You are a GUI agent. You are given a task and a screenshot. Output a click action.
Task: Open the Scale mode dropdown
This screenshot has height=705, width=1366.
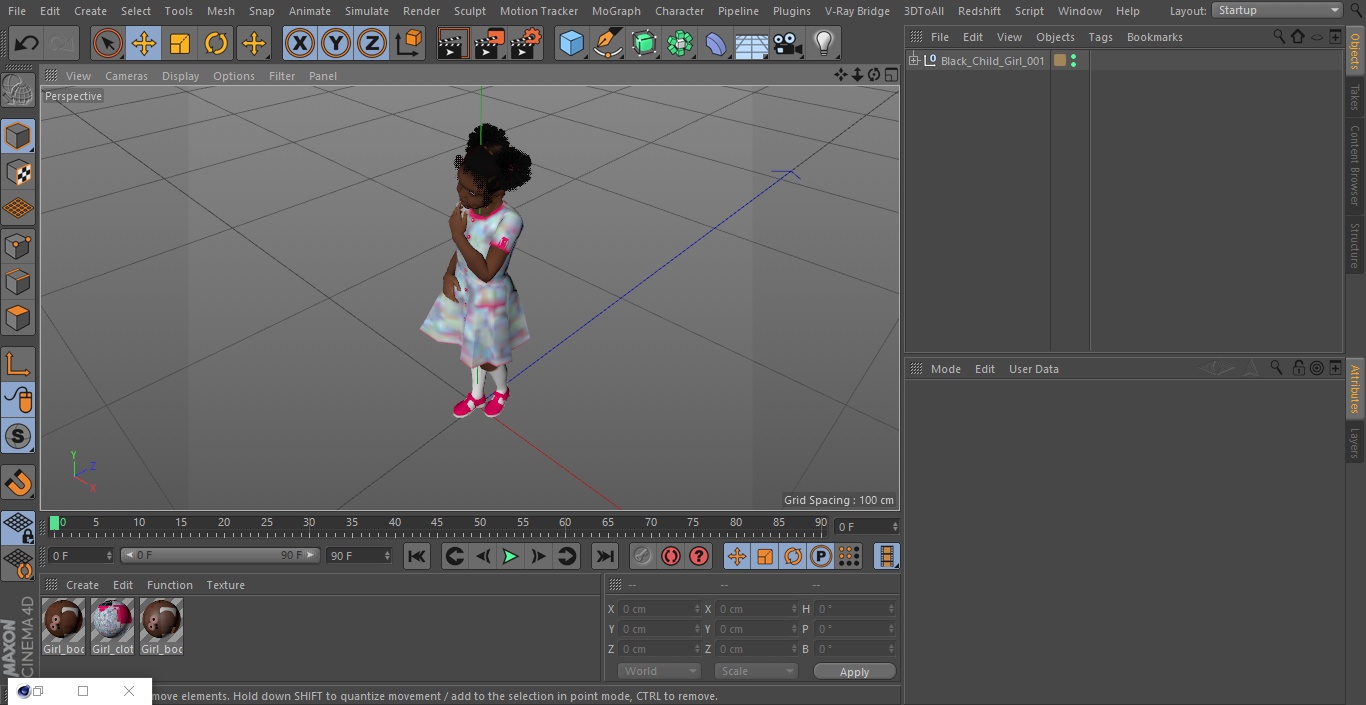click(x=756, y=671)
